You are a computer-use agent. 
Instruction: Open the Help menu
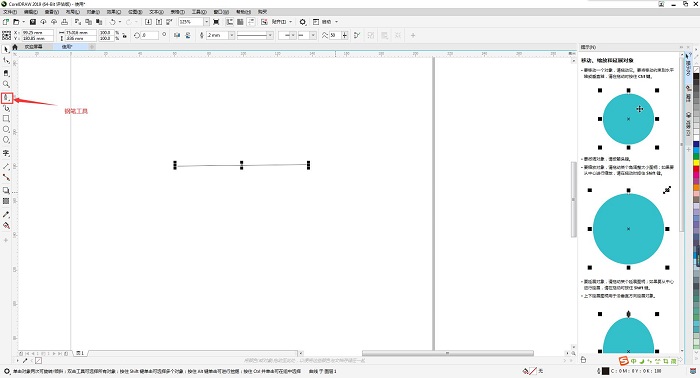click(x=243, y=12)
